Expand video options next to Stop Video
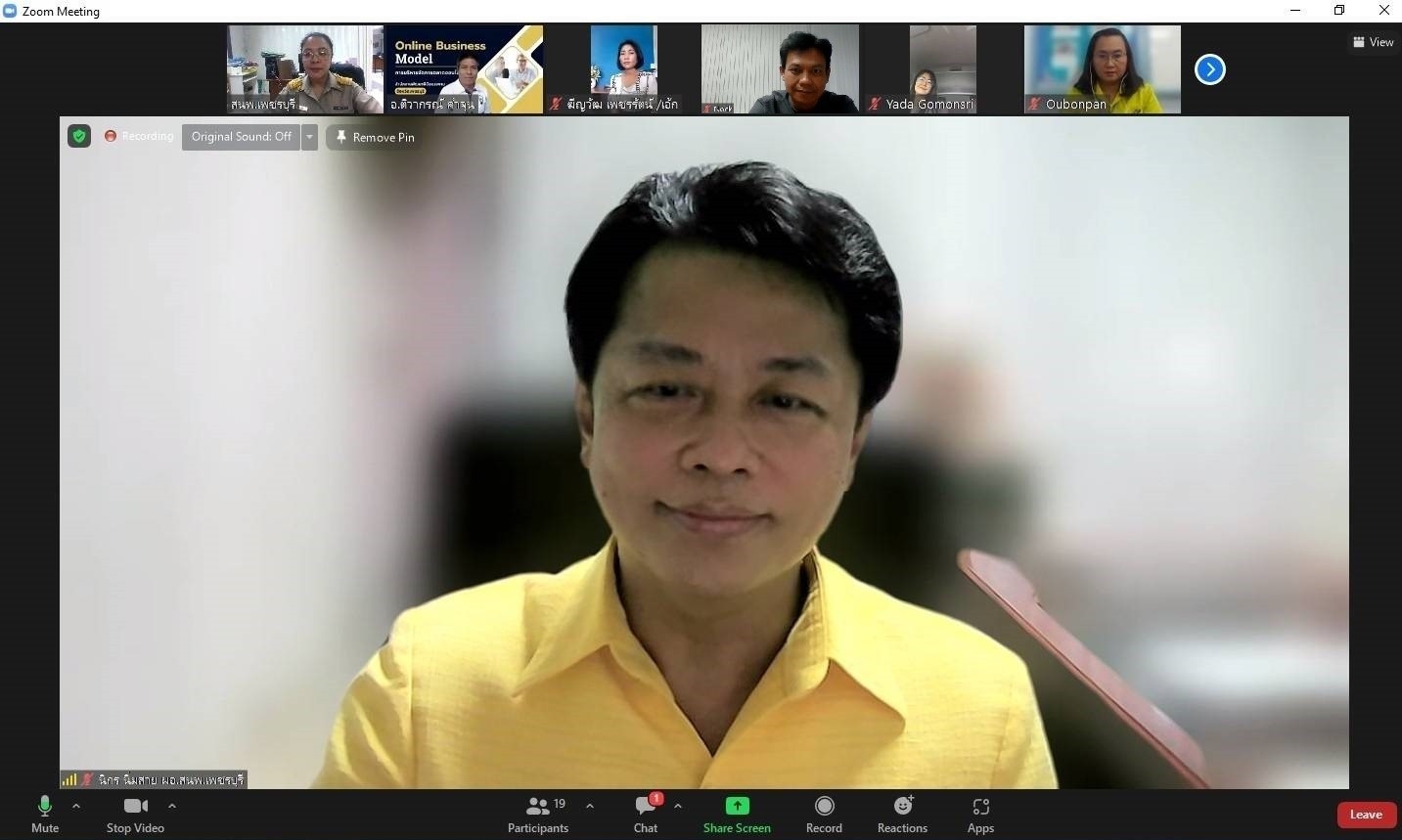This screenshot has height=840, width=1402. click(172, 806)
